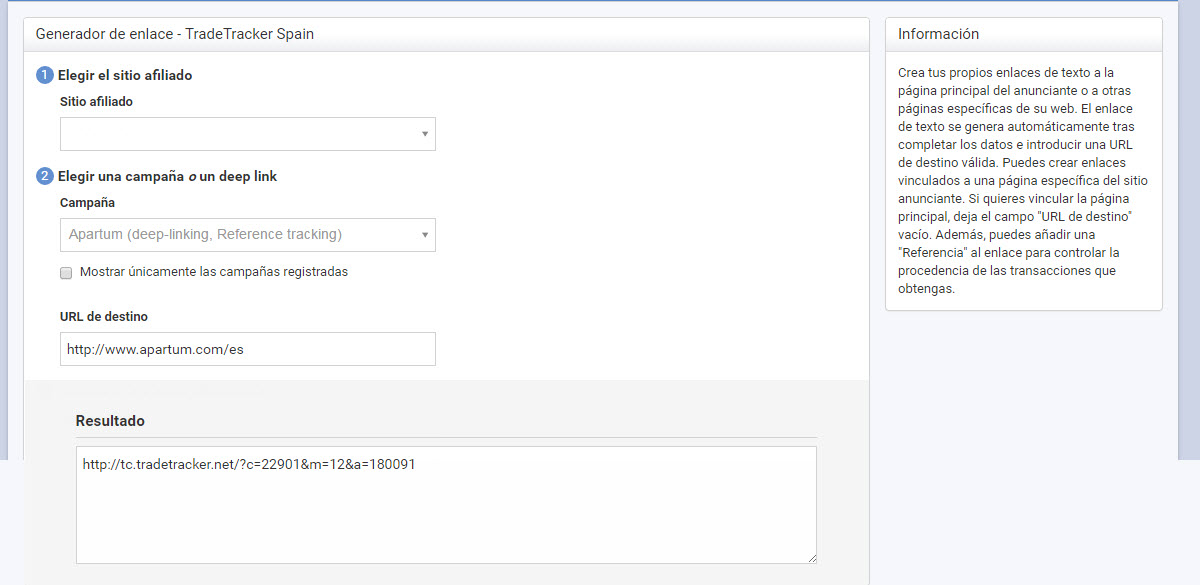Click the 'Elegir una campaña o un deep link' heading
This screenshot has height=585, width=1200.
click(x=167, y=176)
